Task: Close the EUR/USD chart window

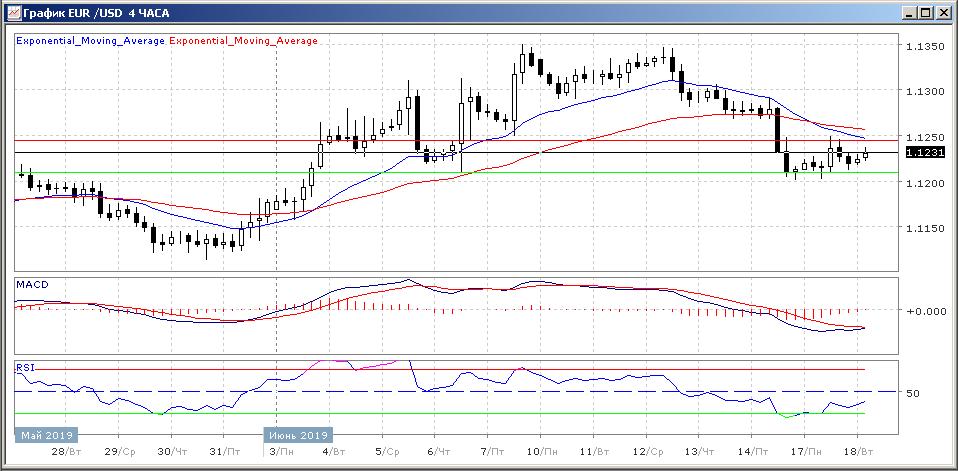Action: pos(942,12)
